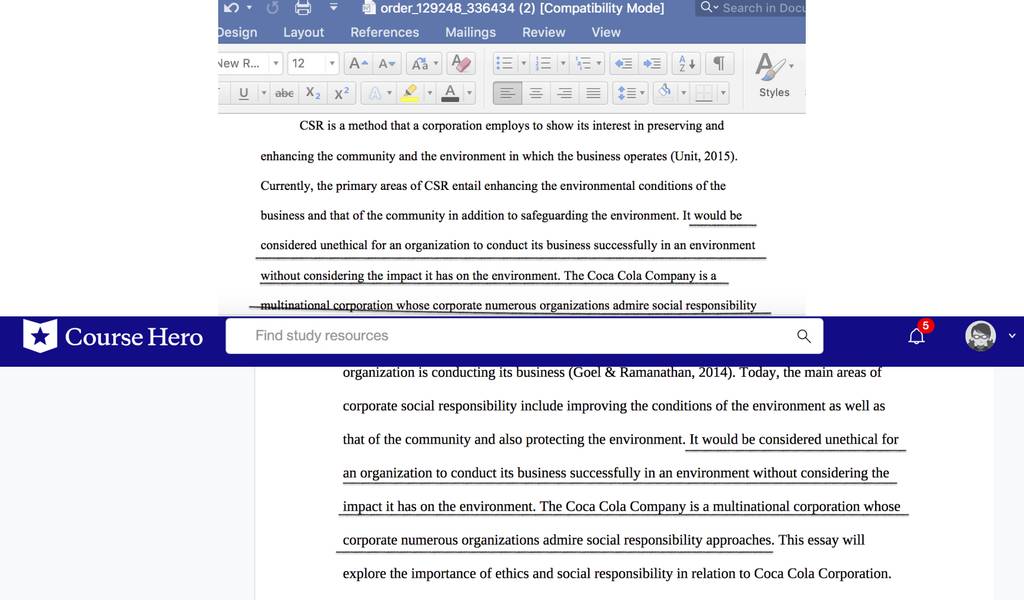The width and height of the screenshot is (1024, 600).
Task: Expand the font name dropdown
Action: [276, 63]
